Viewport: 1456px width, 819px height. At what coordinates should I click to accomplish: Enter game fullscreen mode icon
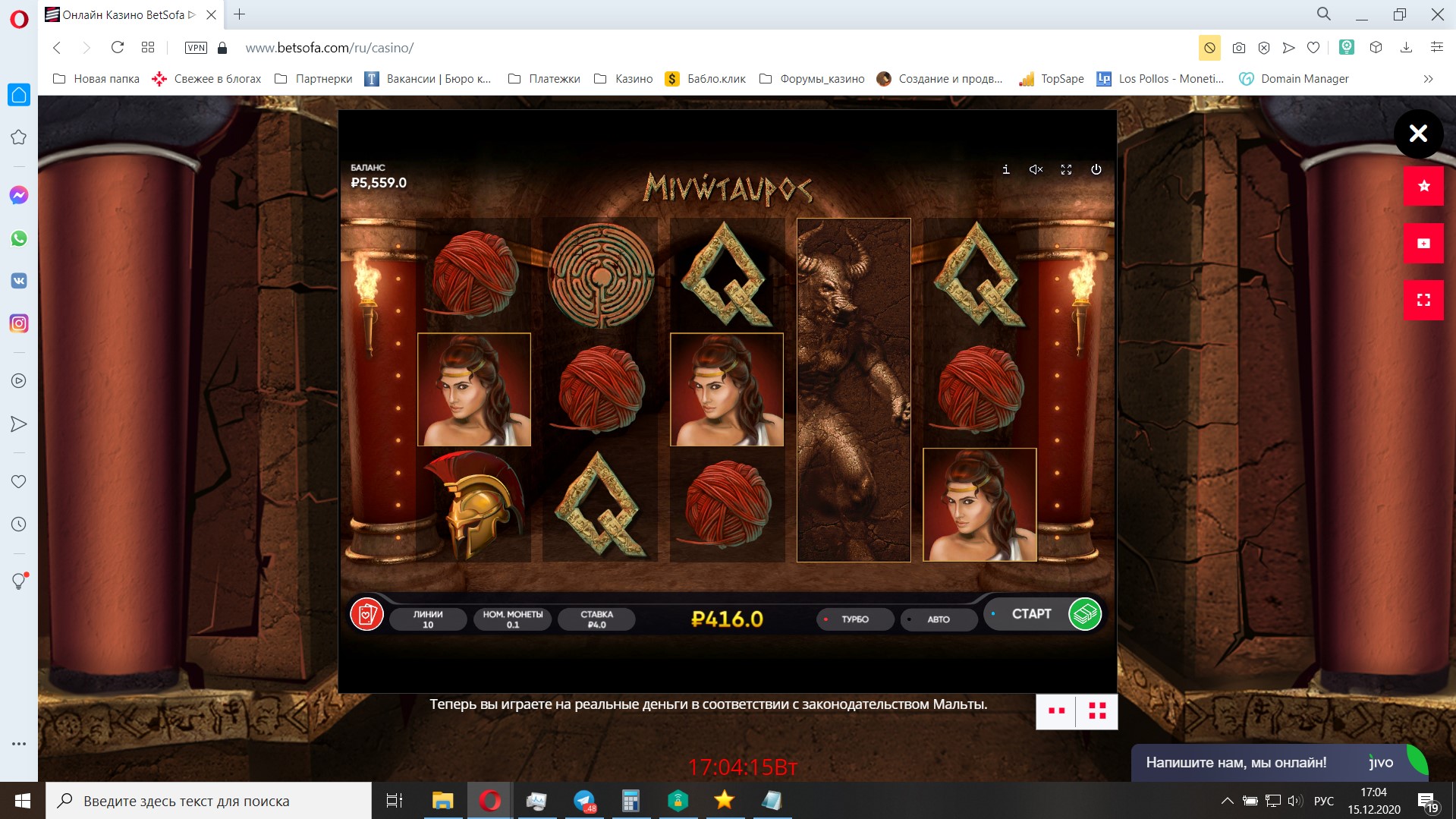click(1066, 169)
